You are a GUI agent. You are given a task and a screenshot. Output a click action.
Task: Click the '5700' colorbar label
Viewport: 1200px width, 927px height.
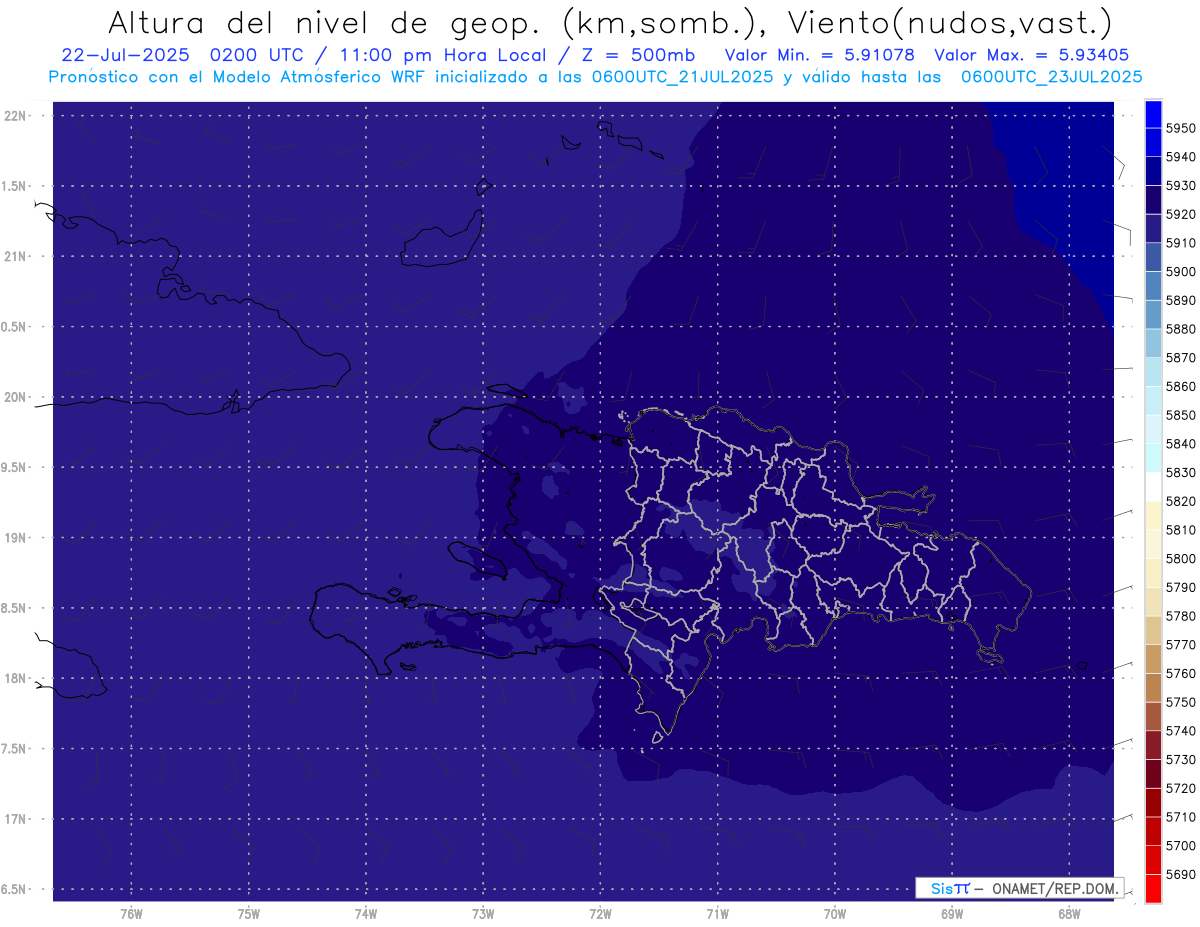1181,846
